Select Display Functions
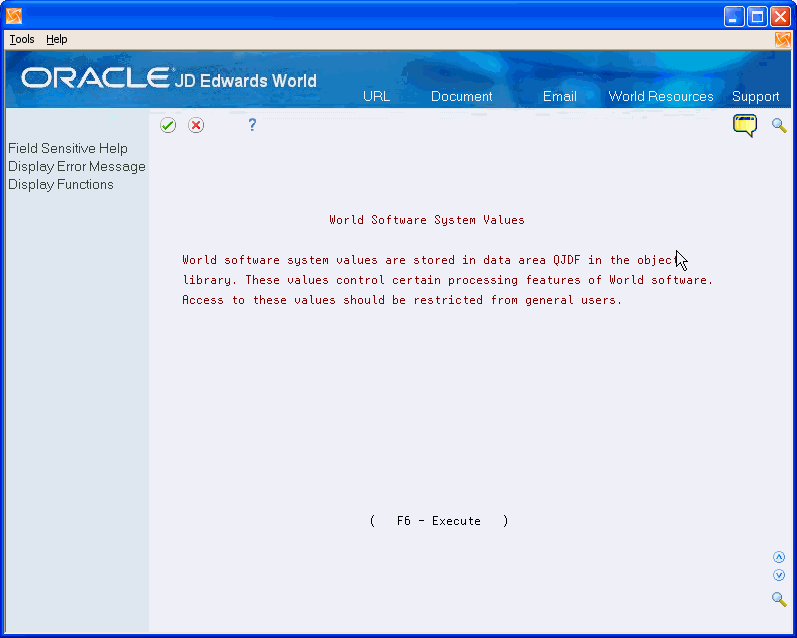Screen dimensions: 797x638 click(60, 185)
